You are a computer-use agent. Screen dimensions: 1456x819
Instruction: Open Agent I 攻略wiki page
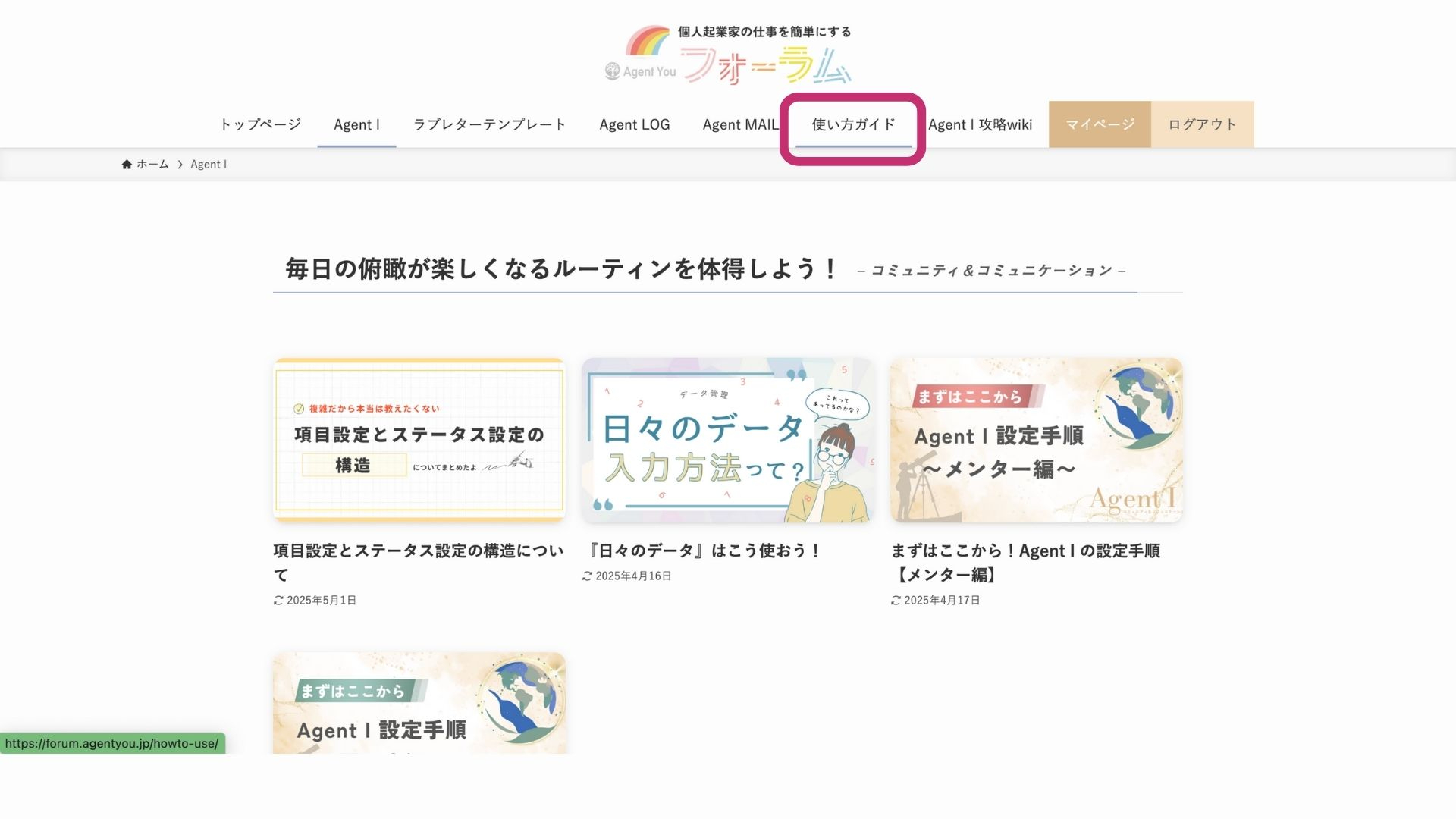tap(980, 124)
